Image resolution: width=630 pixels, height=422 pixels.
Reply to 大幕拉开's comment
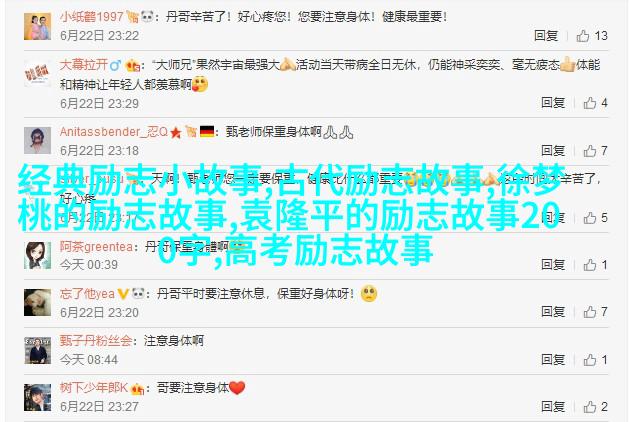[553, 103]
